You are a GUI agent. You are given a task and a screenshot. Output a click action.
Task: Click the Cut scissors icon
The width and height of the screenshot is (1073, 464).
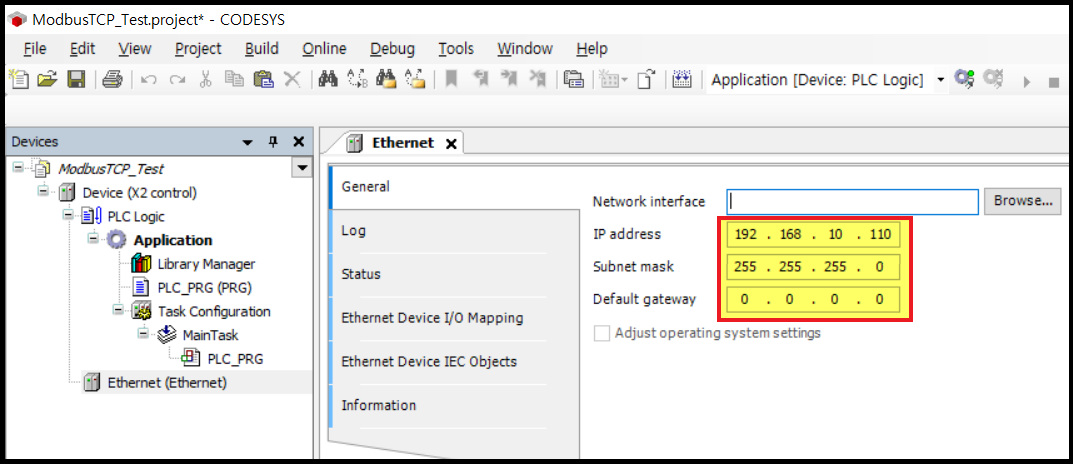pyautogui.click(x=205, y=80)
